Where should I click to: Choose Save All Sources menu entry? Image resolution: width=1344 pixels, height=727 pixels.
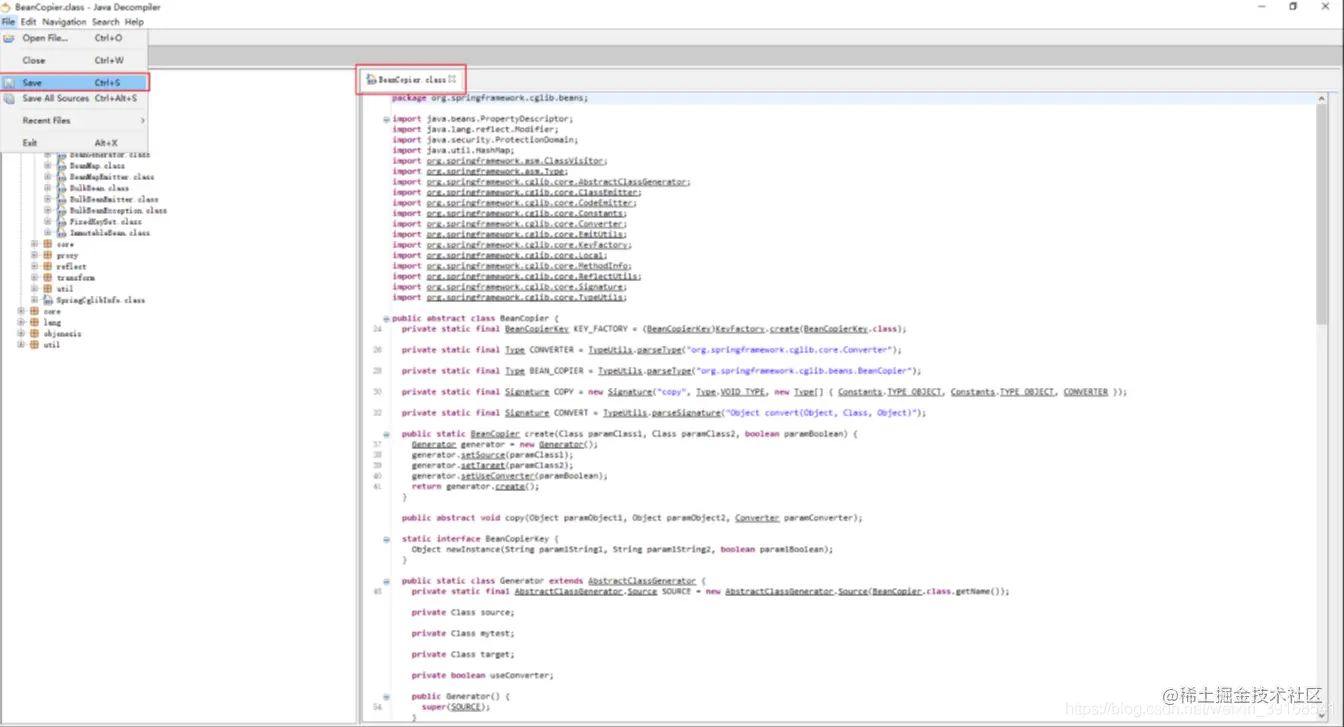[x=74, y=98]
